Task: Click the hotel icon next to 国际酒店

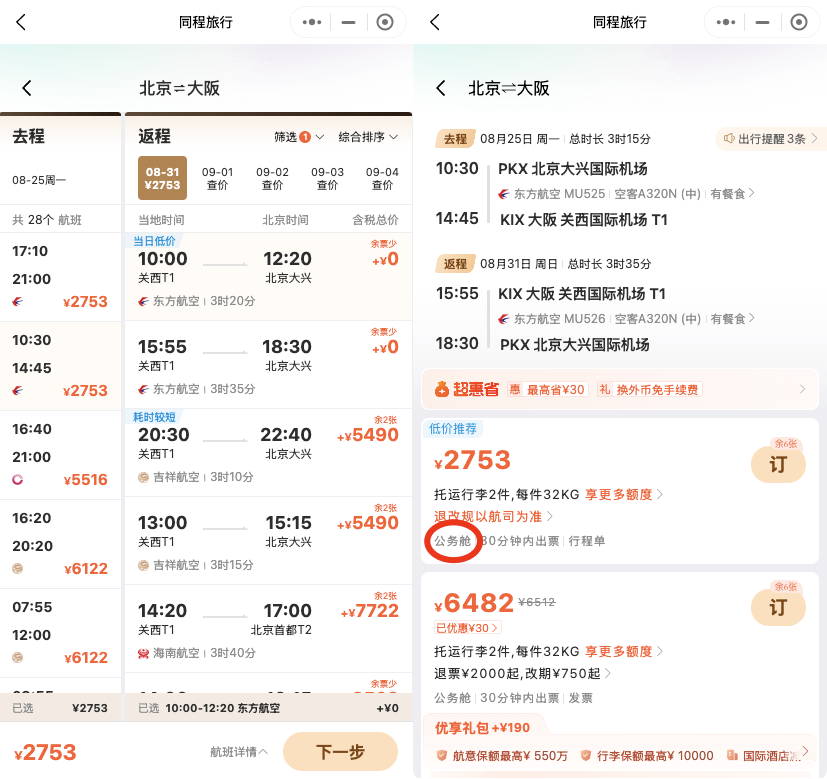Action: pos(732,755)
